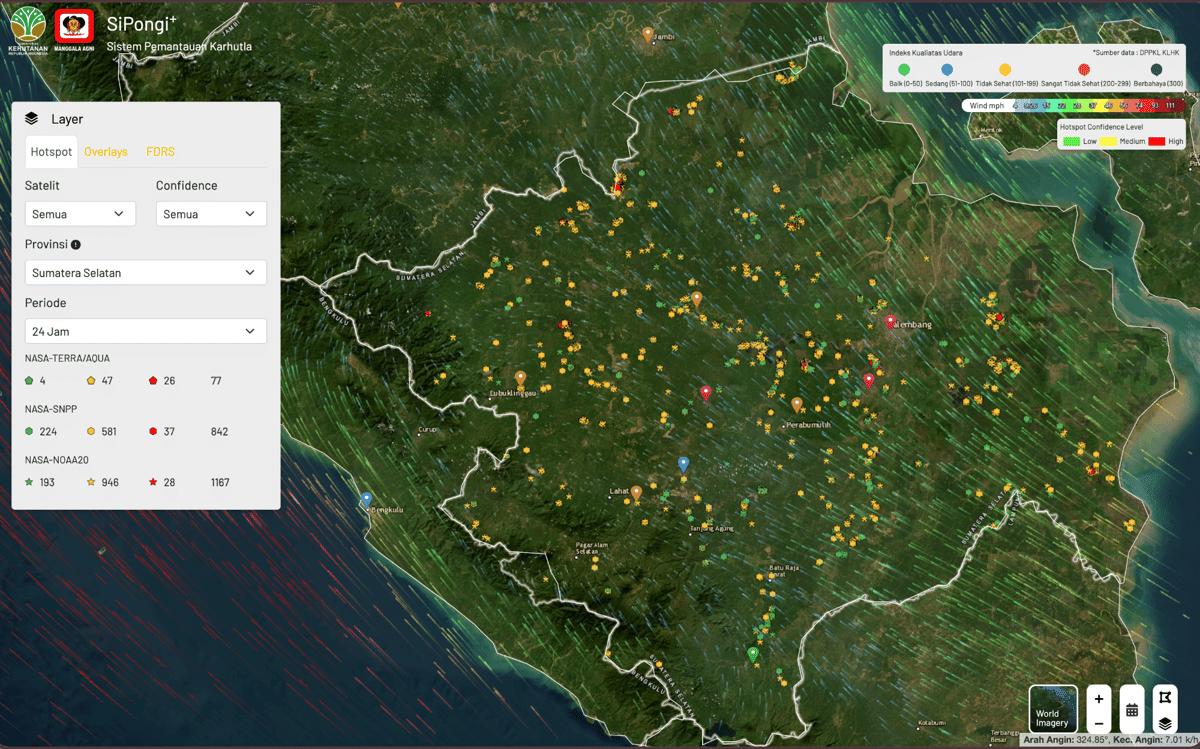1200x749 pixels.
Task: Open the calendar date picker icon
Action: pos(1132,710)
